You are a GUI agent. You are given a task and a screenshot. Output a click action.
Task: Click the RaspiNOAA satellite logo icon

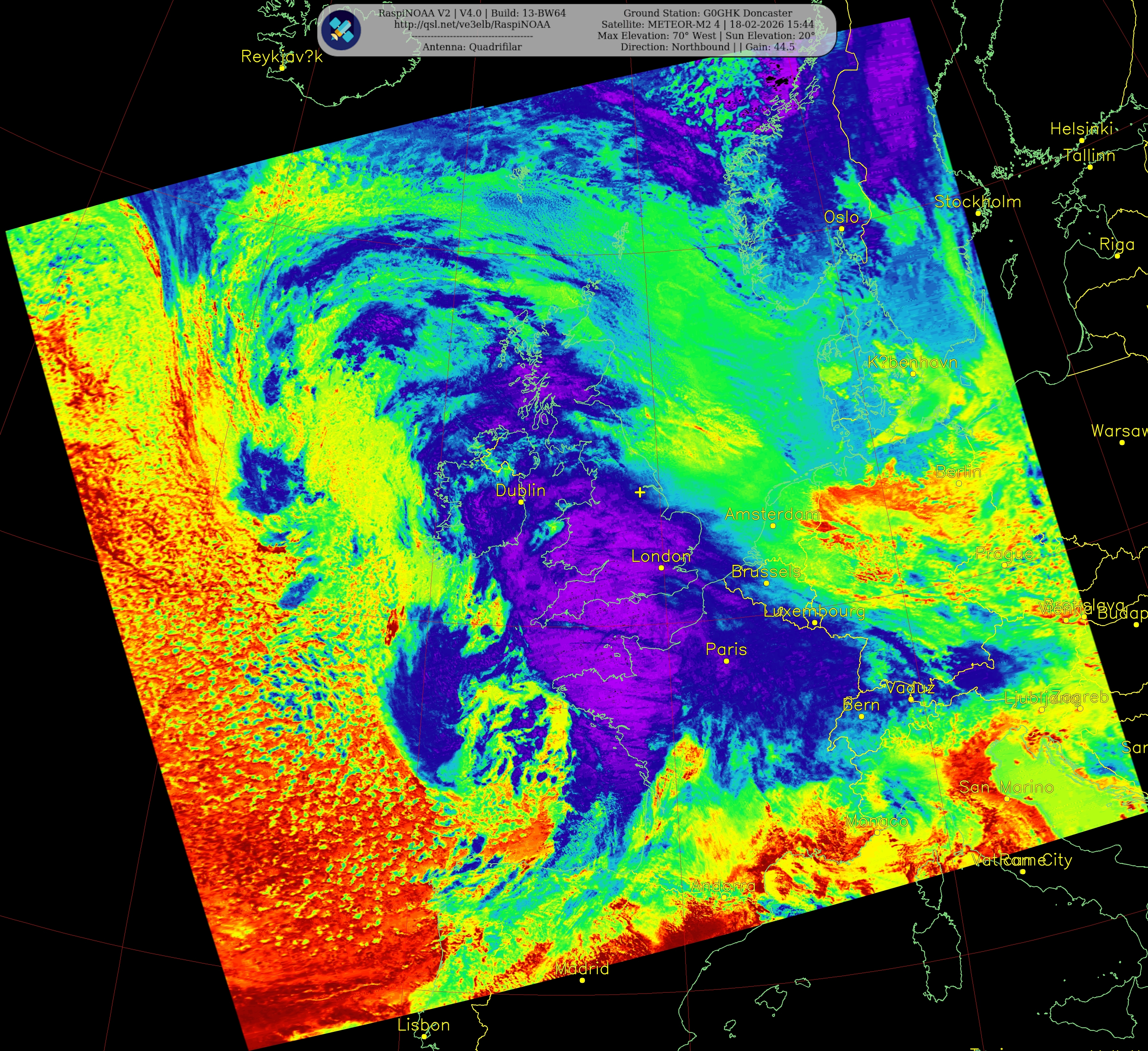pyautogui.click(x=341, y=30)
